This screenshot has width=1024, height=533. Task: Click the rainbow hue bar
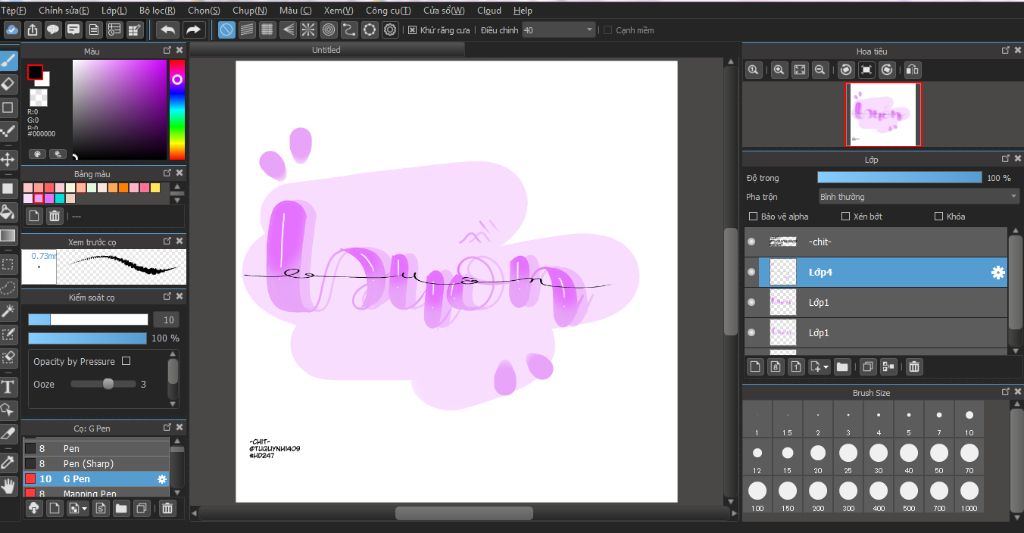click(x=177, y=110)
